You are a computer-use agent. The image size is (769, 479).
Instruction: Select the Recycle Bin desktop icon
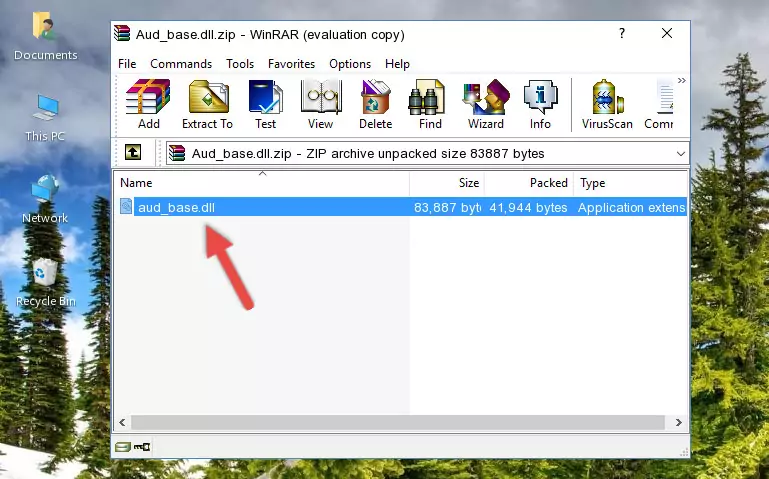(x=45, y=283)
